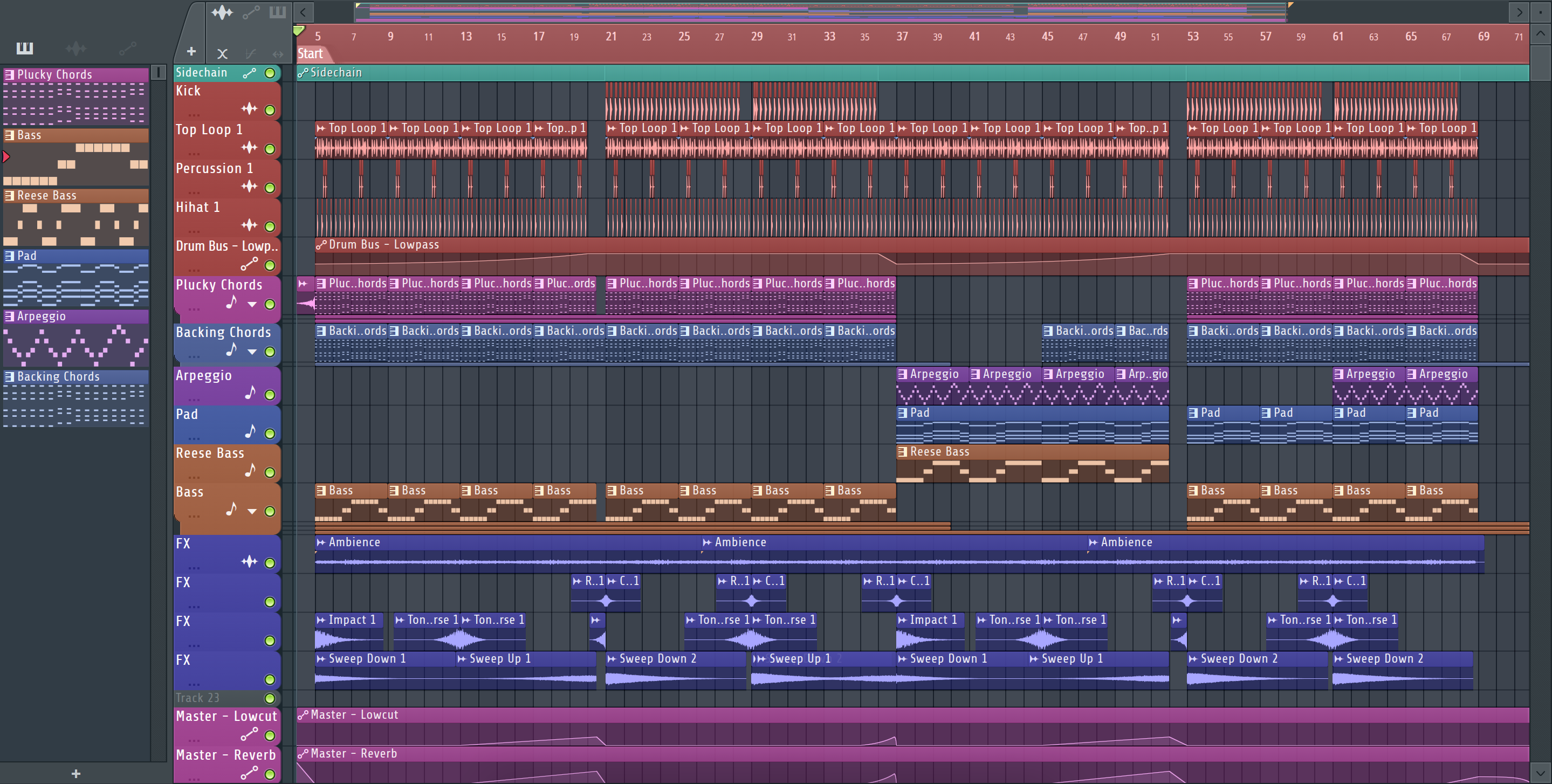The image size is (1552, 784).
Task: Click the plus icon to add a track
Action: [x=191, y=51]
